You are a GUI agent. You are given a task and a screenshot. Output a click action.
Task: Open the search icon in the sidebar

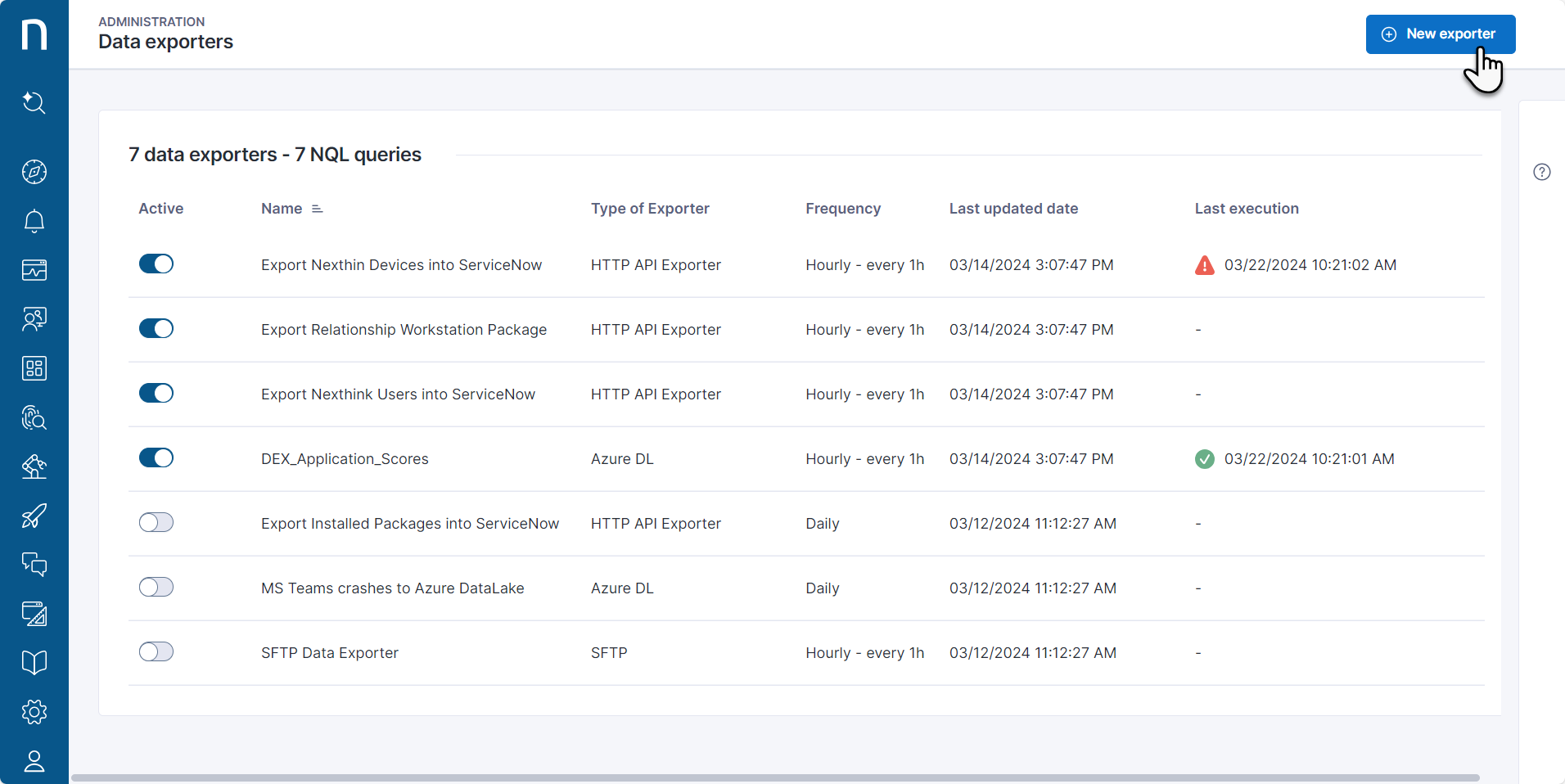click(x=34, y=102)
